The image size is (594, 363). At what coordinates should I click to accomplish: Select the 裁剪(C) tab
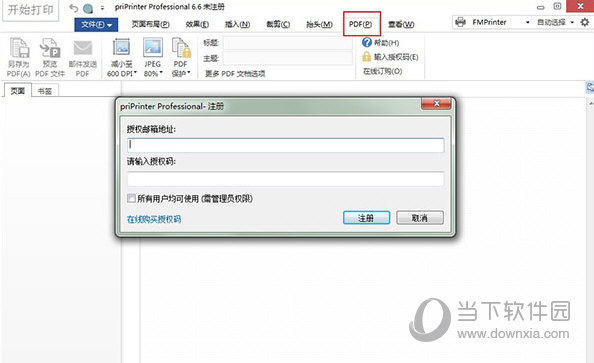(x=278, y=24)
